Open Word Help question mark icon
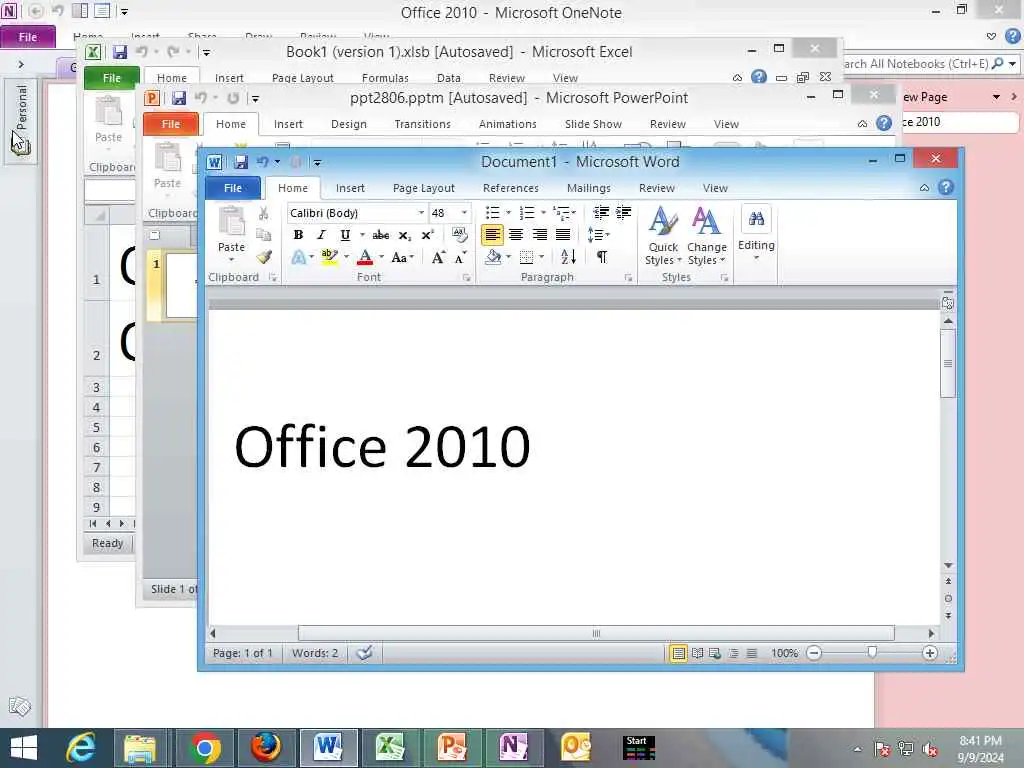Screen dimensions: 1024x768 pyautogui.click(x=946, y=188)
